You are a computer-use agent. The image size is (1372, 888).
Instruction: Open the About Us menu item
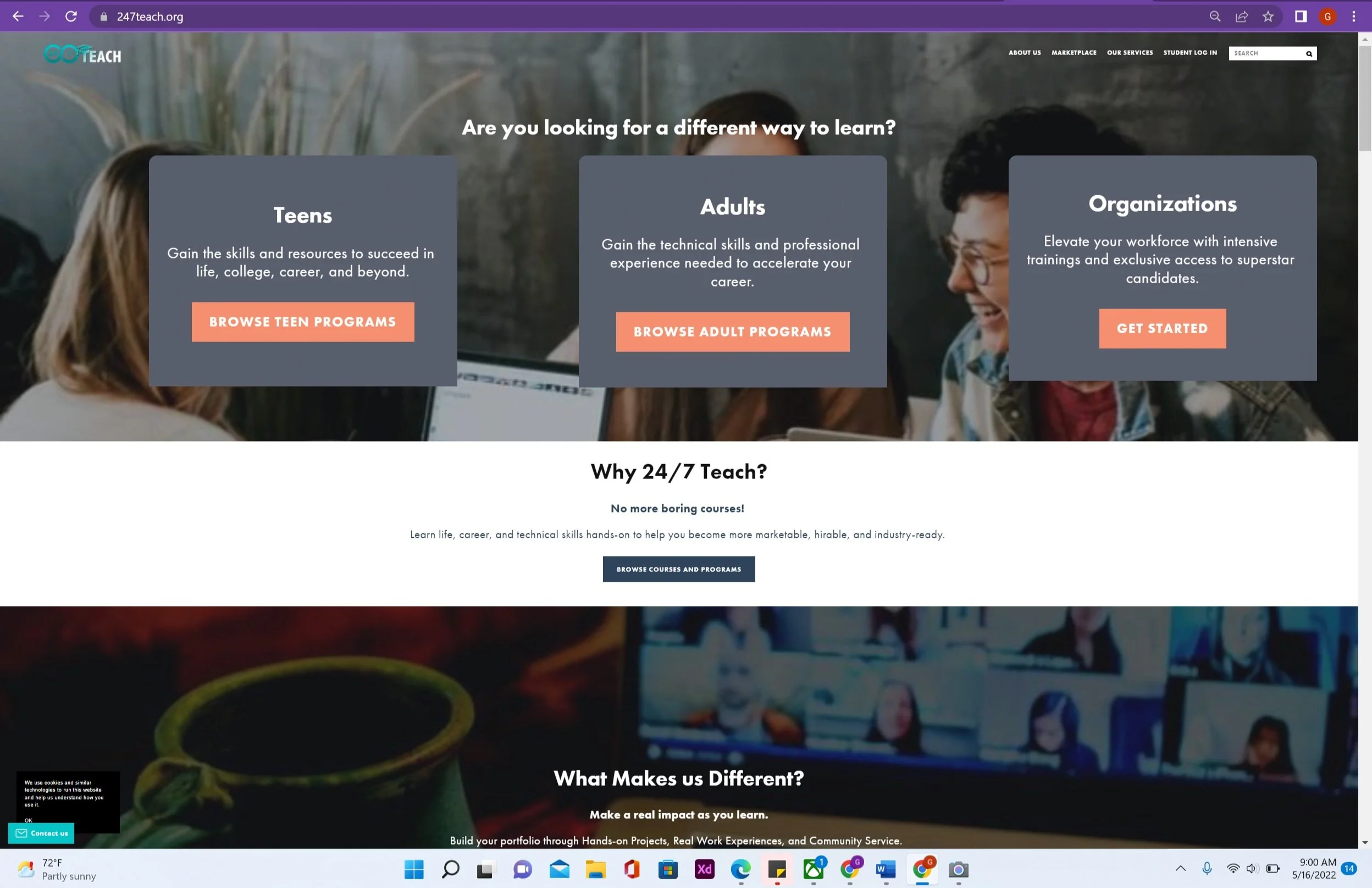(1025, 52)
